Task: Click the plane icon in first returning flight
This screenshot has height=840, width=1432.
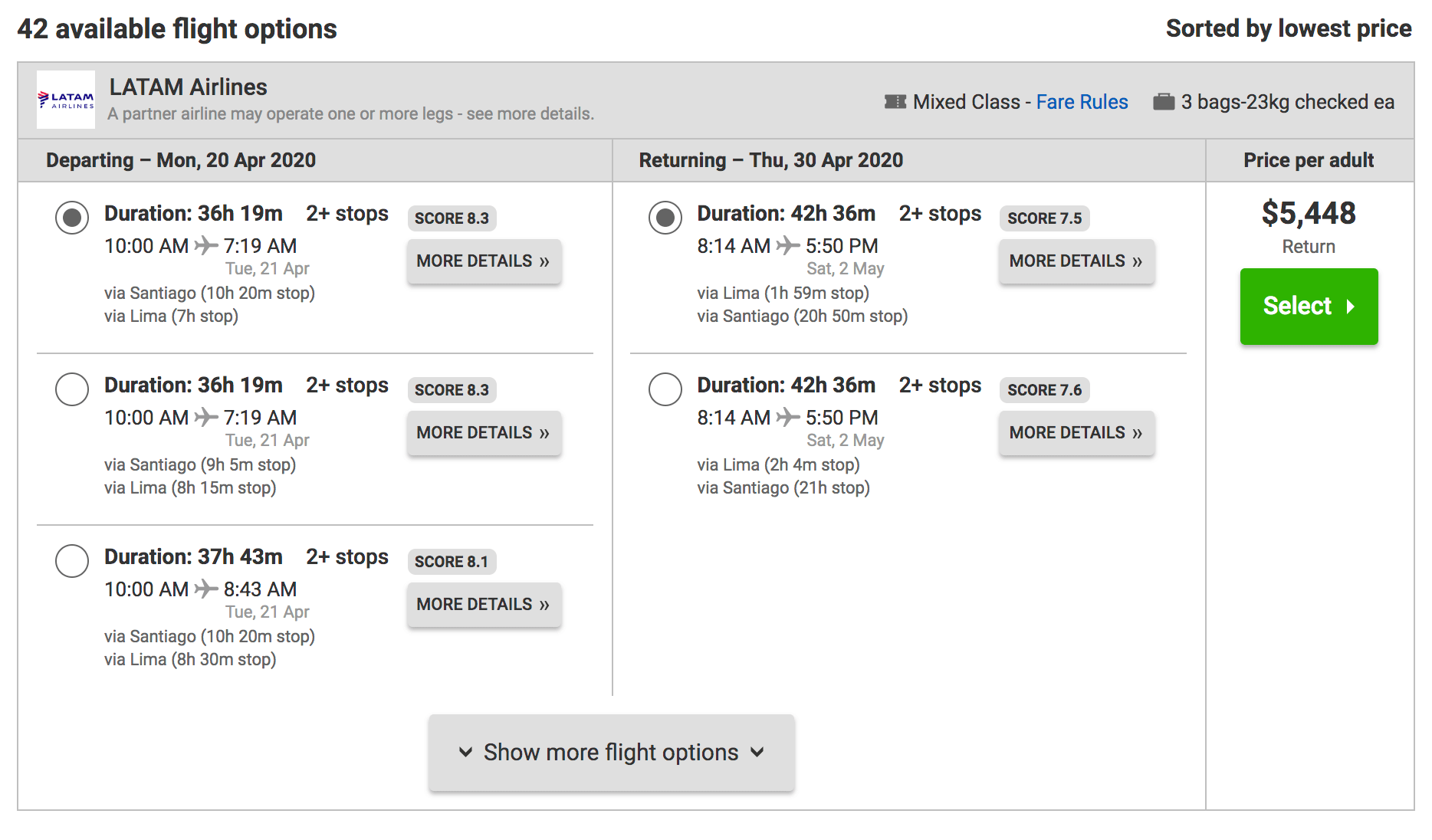Action: (787, 245)
